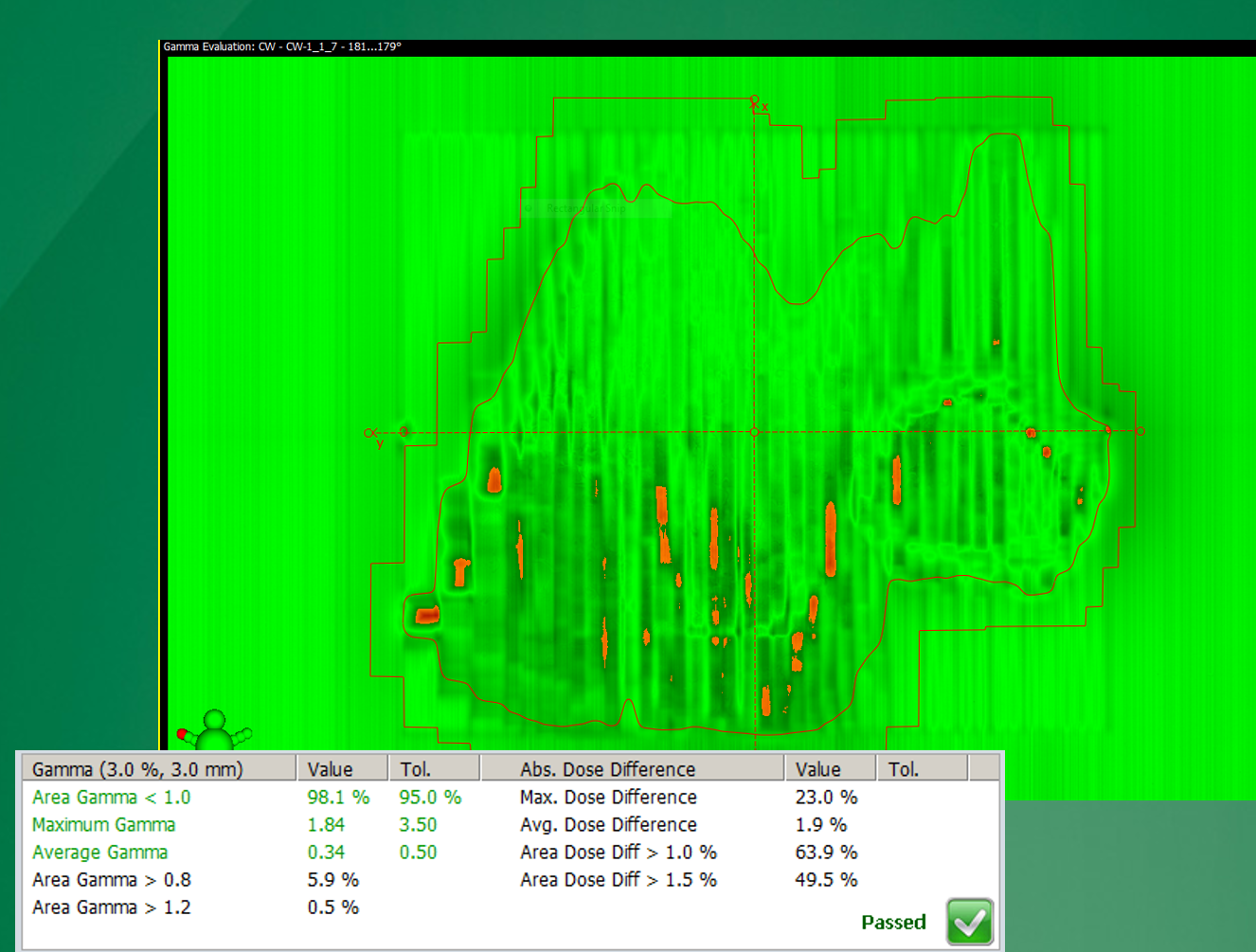Image resolution: width=1256 pixels, height=952 pixels.
Task: Click the "Area Gamma > 0.8" row
Action: coord(111,880)
